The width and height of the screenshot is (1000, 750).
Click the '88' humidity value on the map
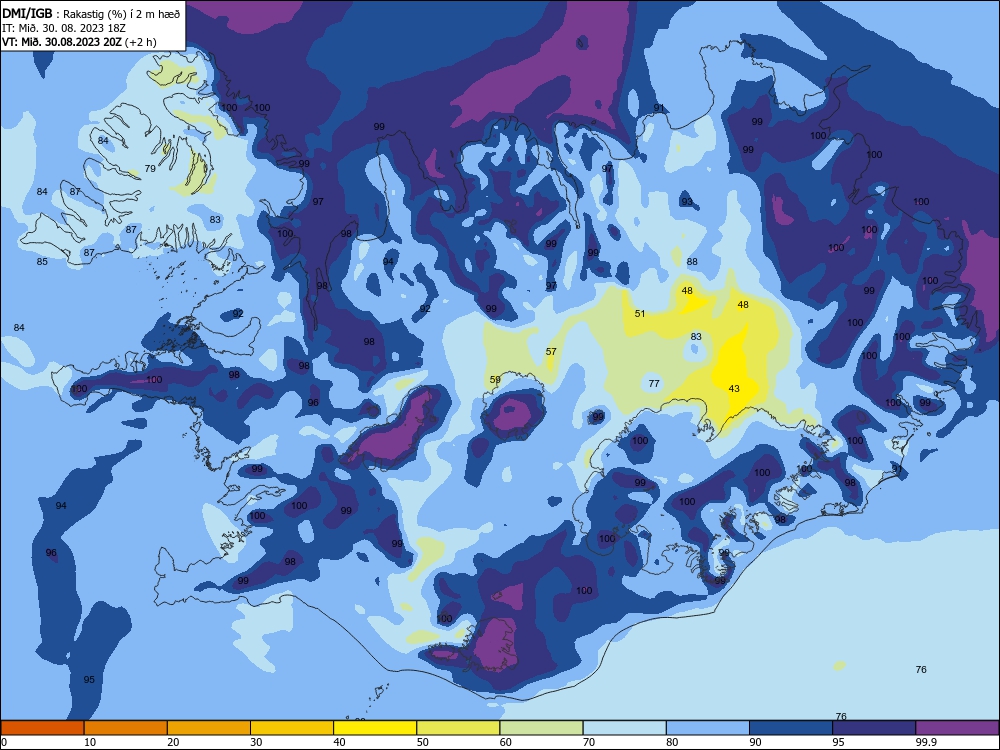[x=692, y=261]
